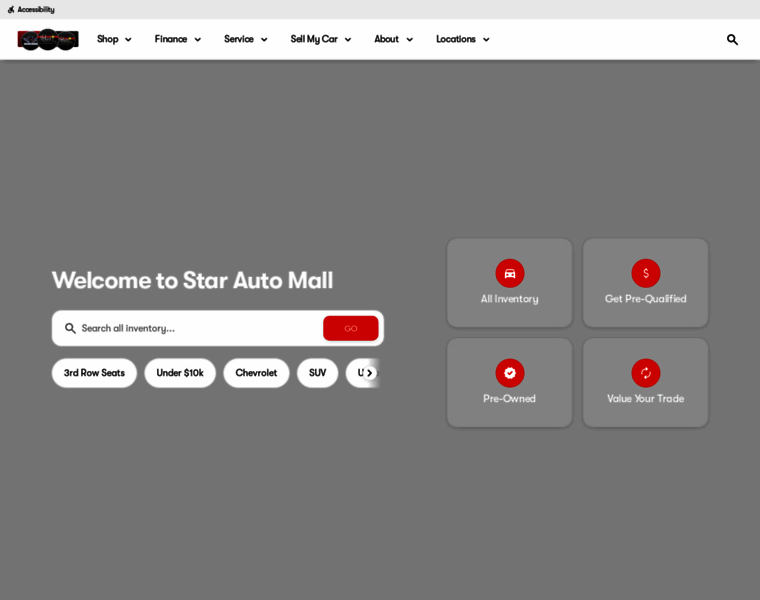Open the Get Pre-Qualified label link
760x600 pixels.
tap(646, 299)
